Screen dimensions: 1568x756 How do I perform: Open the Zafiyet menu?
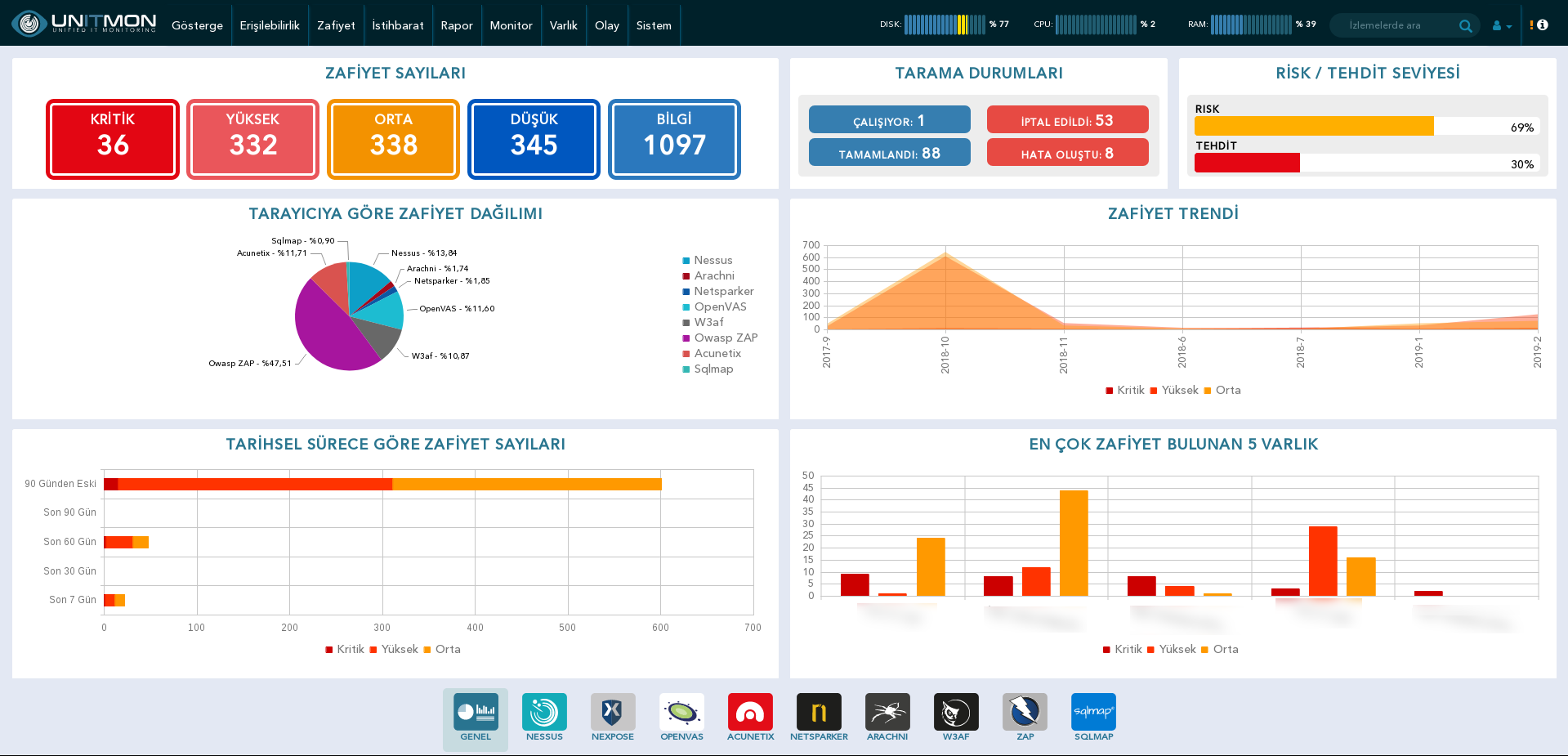coord(336,25)
